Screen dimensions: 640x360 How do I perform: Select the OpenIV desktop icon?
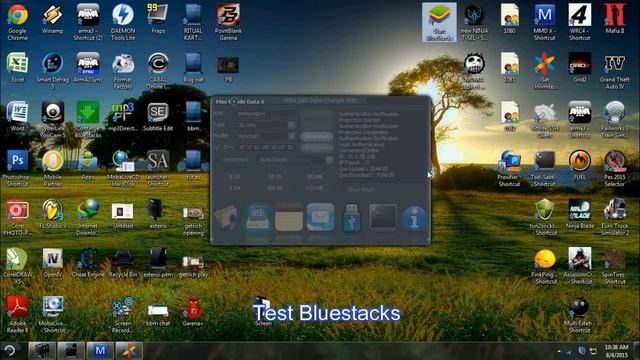pos(53,262)
